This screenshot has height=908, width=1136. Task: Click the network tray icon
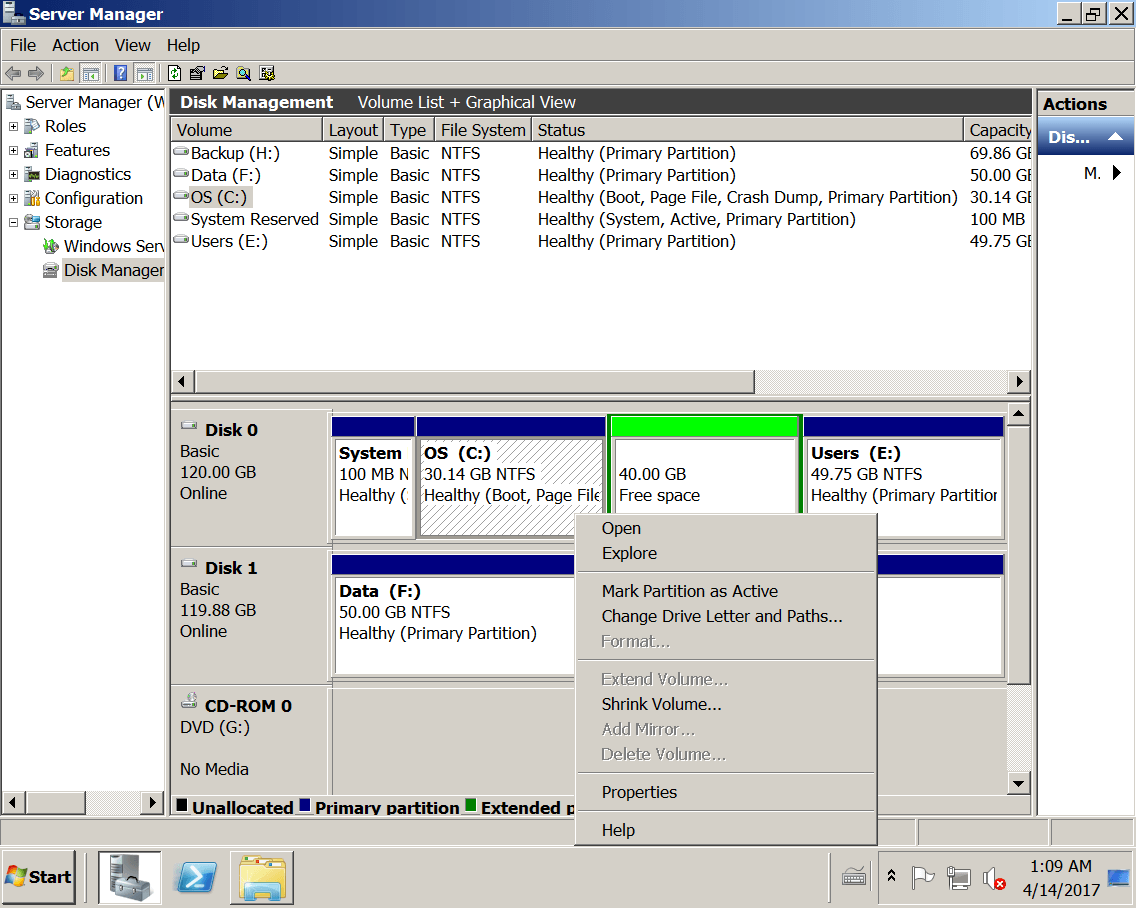coord(958,878)
